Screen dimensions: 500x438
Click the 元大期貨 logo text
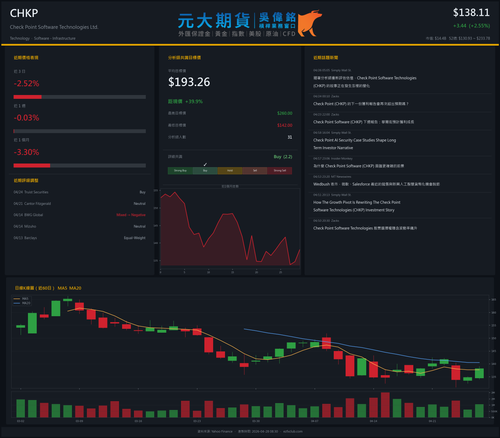click(x=214, y=21)
